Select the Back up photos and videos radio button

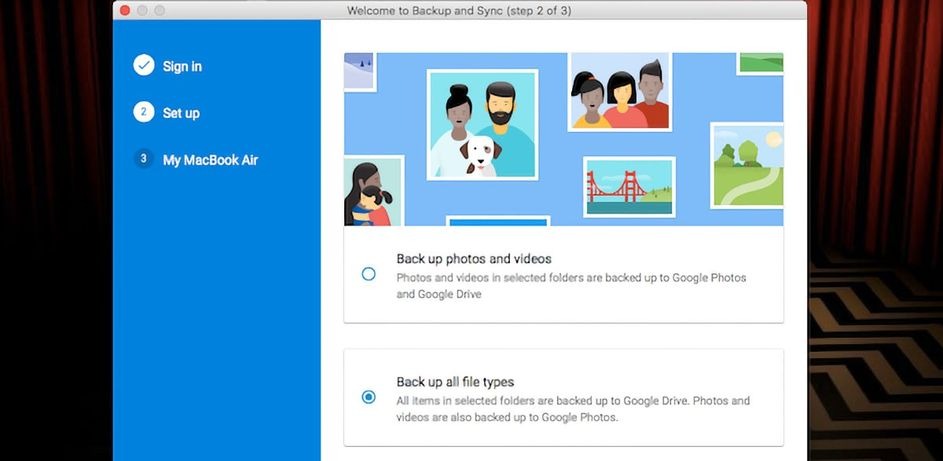tap(369, 274)
